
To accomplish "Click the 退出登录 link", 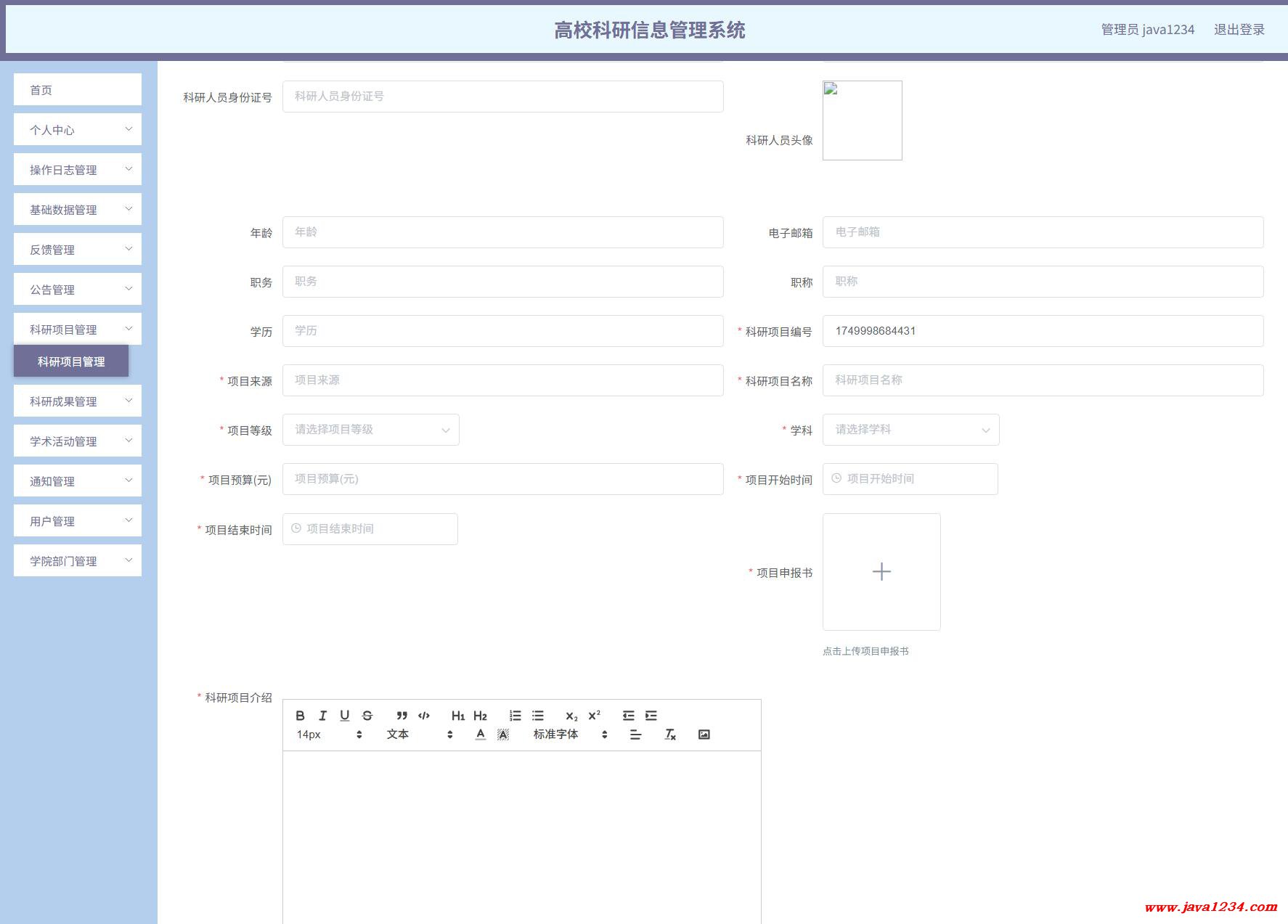I will pos(1239,30).
